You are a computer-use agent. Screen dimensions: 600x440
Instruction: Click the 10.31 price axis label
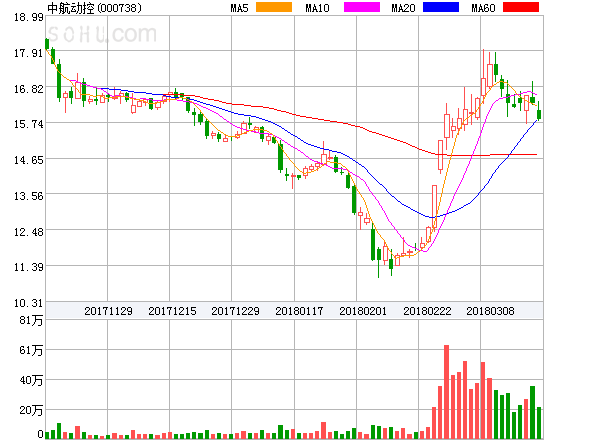click(29, 303)
